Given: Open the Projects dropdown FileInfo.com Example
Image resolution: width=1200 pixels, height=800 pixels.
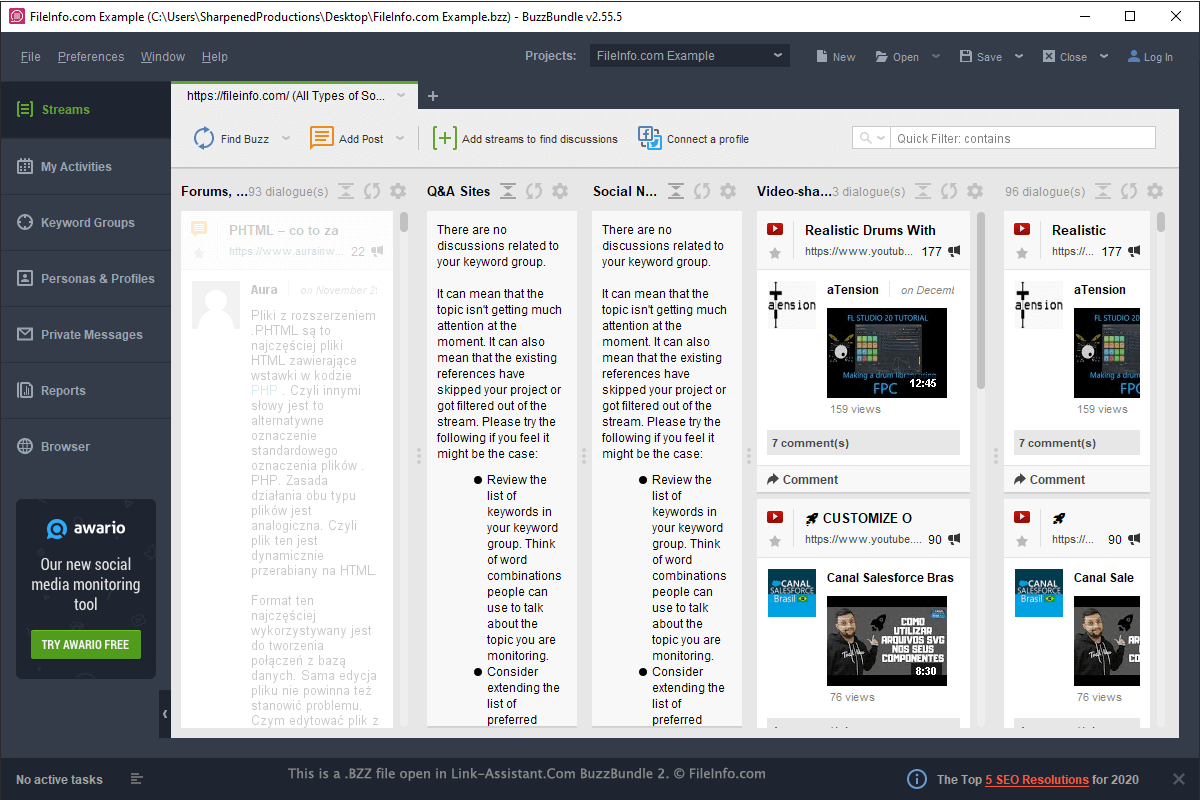Looking at the screenshot, I should tap(689, 56).
